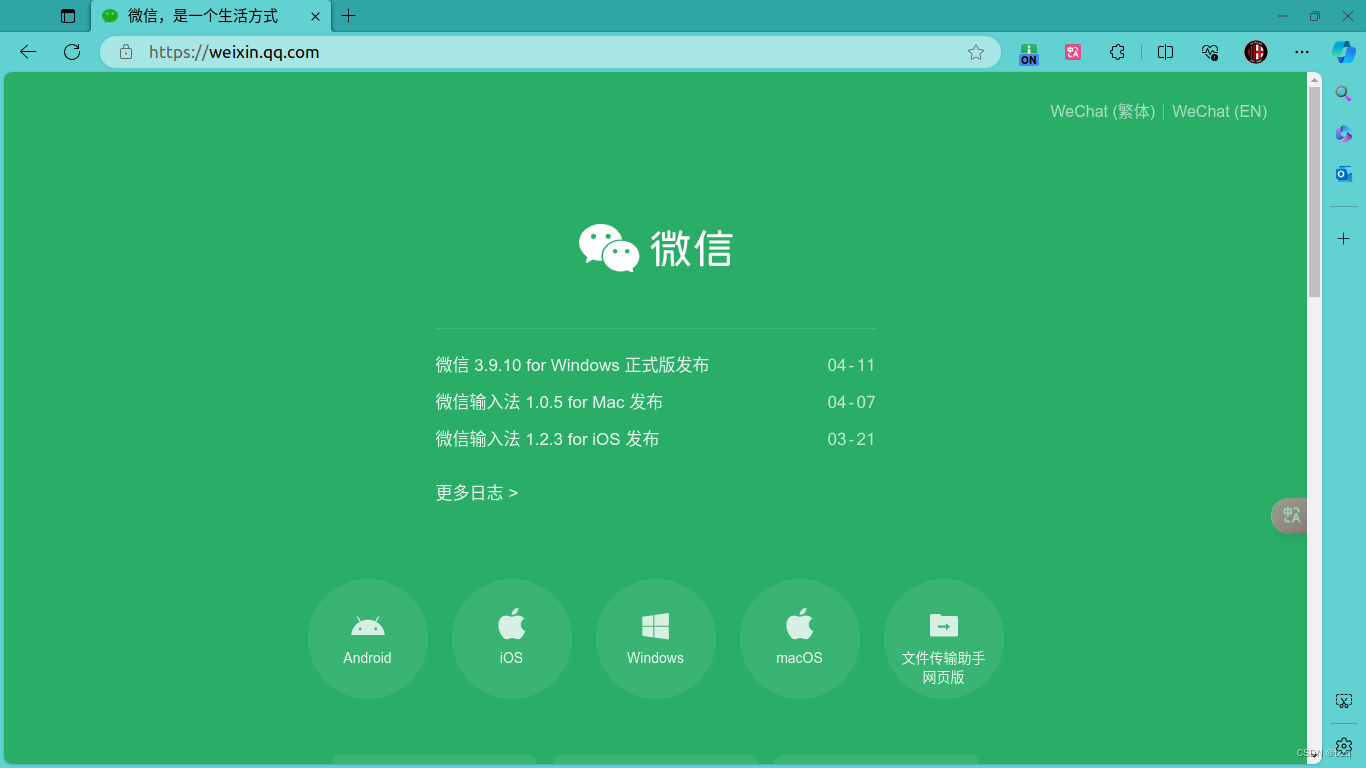This screenshot has height=768, width=1366.
Task: Reload the page with Refresh icon
Action: 72,52
